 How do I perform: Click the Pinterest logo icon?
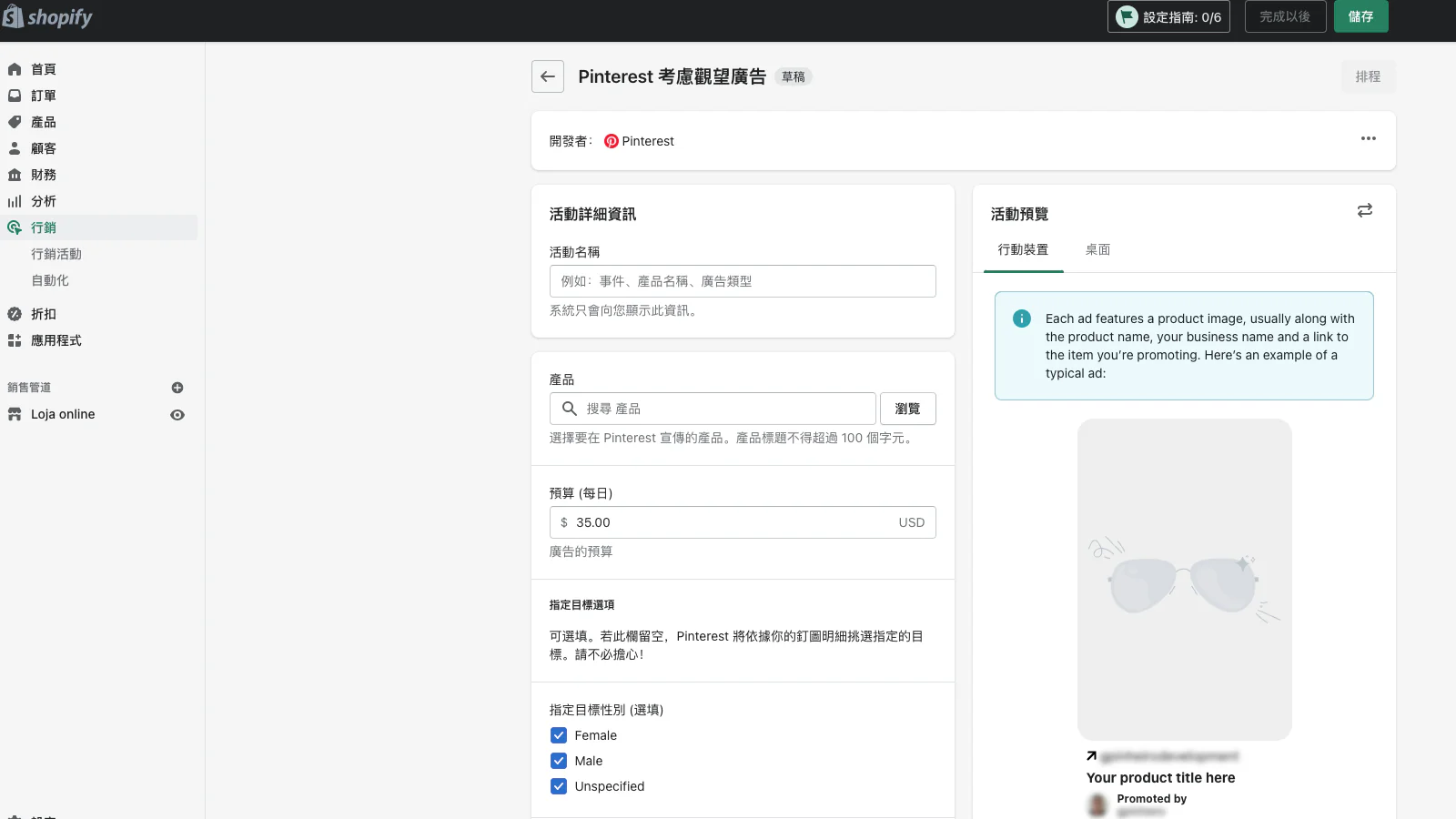[x=612, y=141]
